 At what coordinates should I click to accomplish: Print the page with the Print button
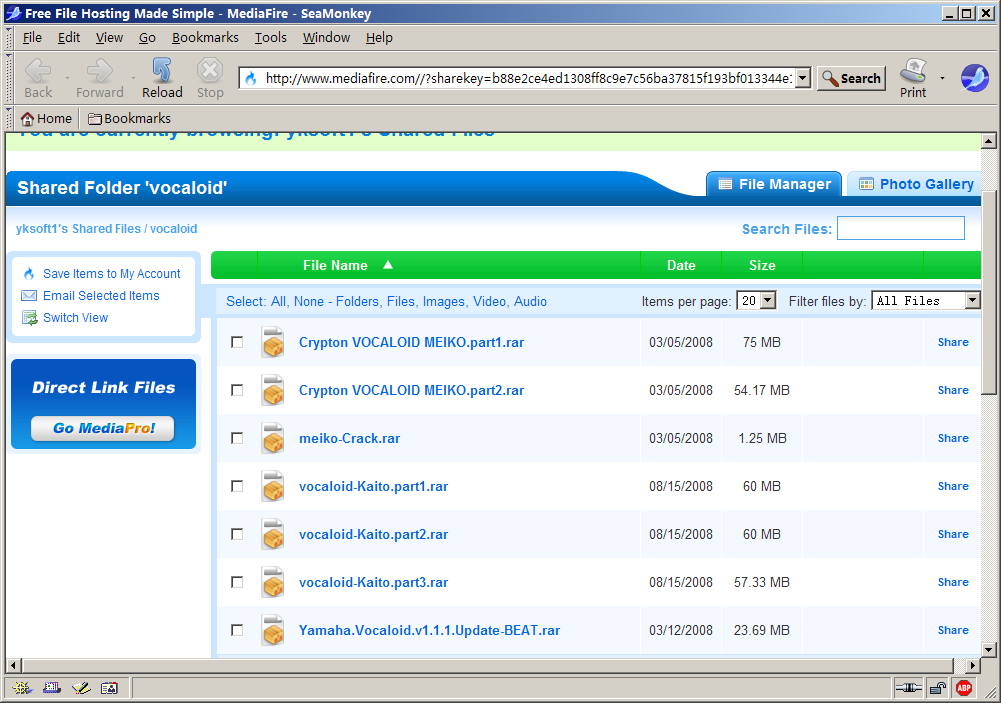[913, 78]
